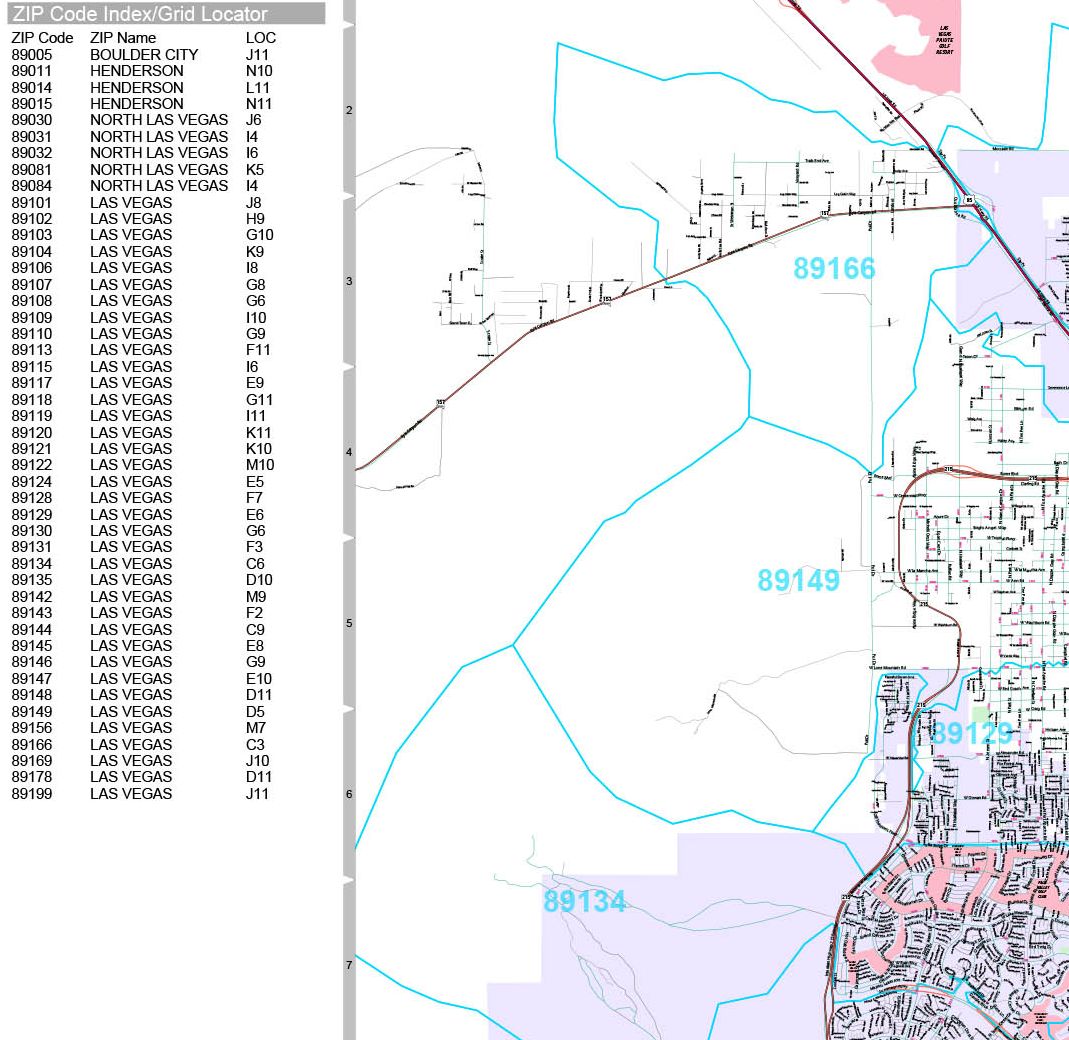This screenshot has width=1069, height=1040.
Task: Click grid row number 2 on ruler
Action: pos(349,110)
